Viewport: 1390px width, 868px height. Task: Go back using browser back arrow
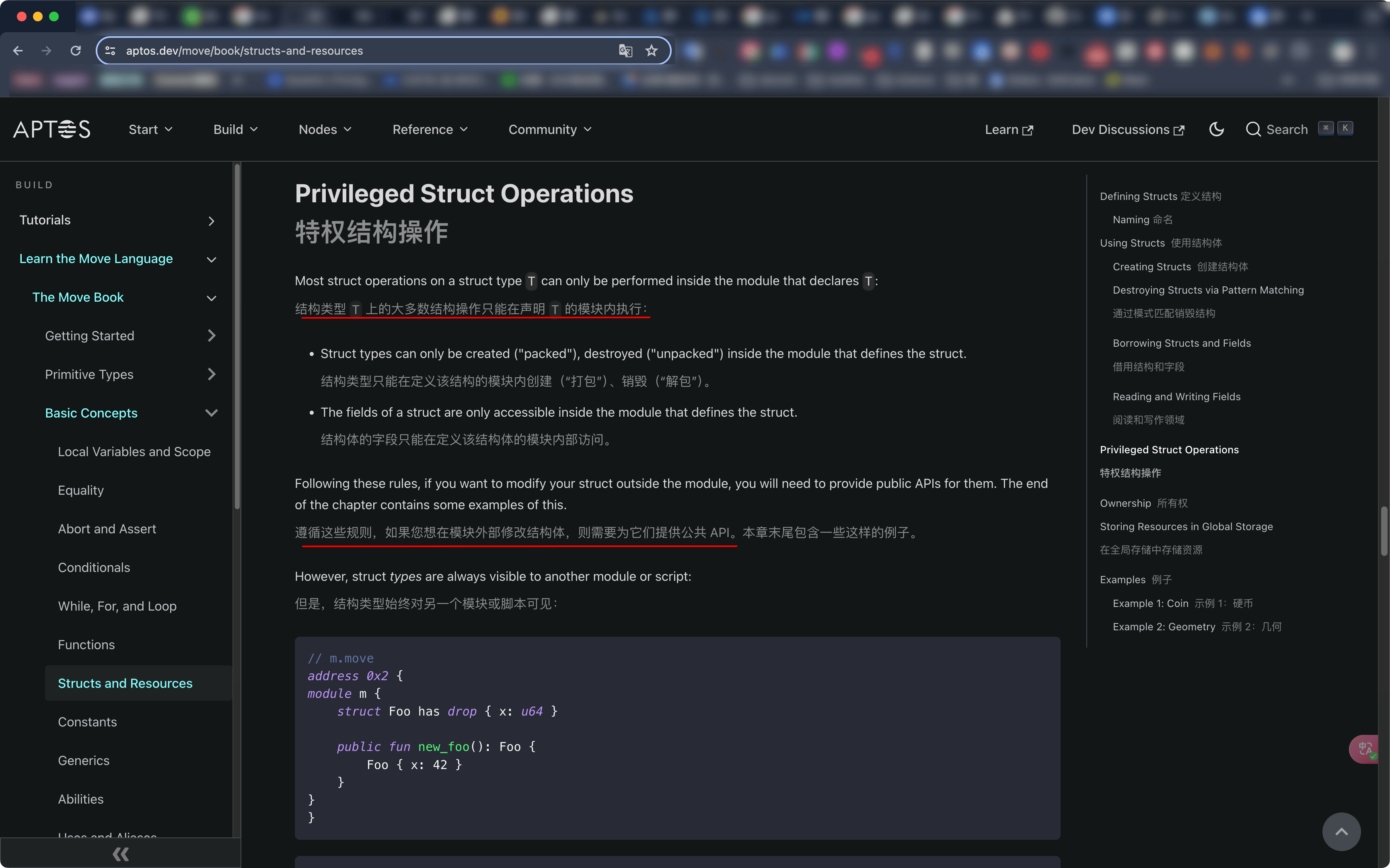[18, 51]
